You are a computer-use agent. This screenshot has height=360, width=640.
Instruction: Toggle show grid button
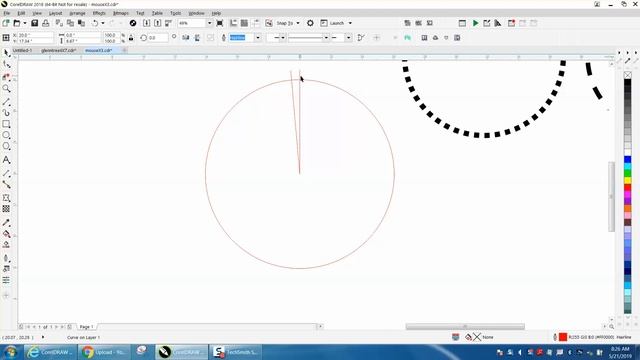click(244, 23)
